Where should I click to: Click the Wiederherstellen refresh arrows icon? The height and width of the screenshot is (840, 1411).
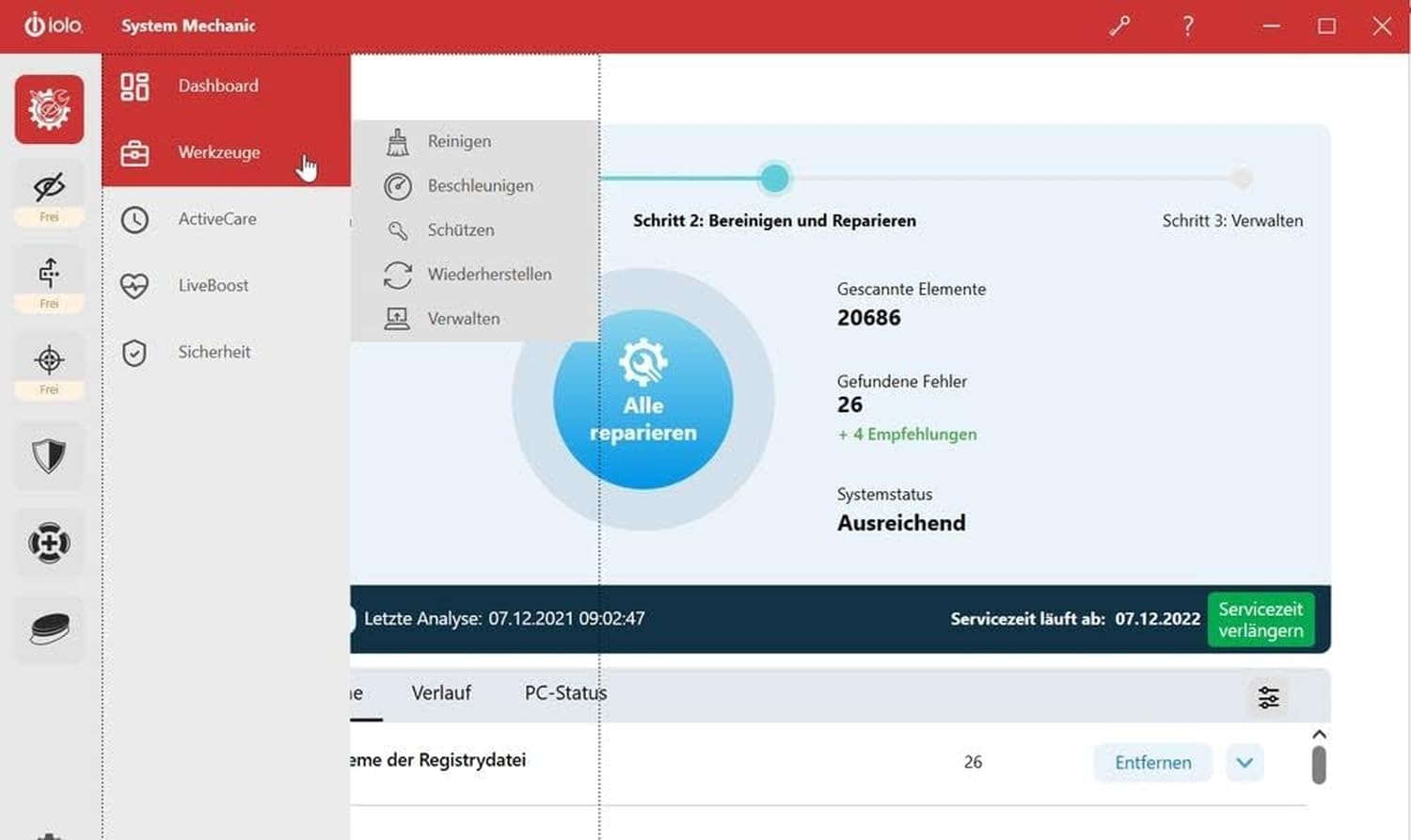(398, 275)
